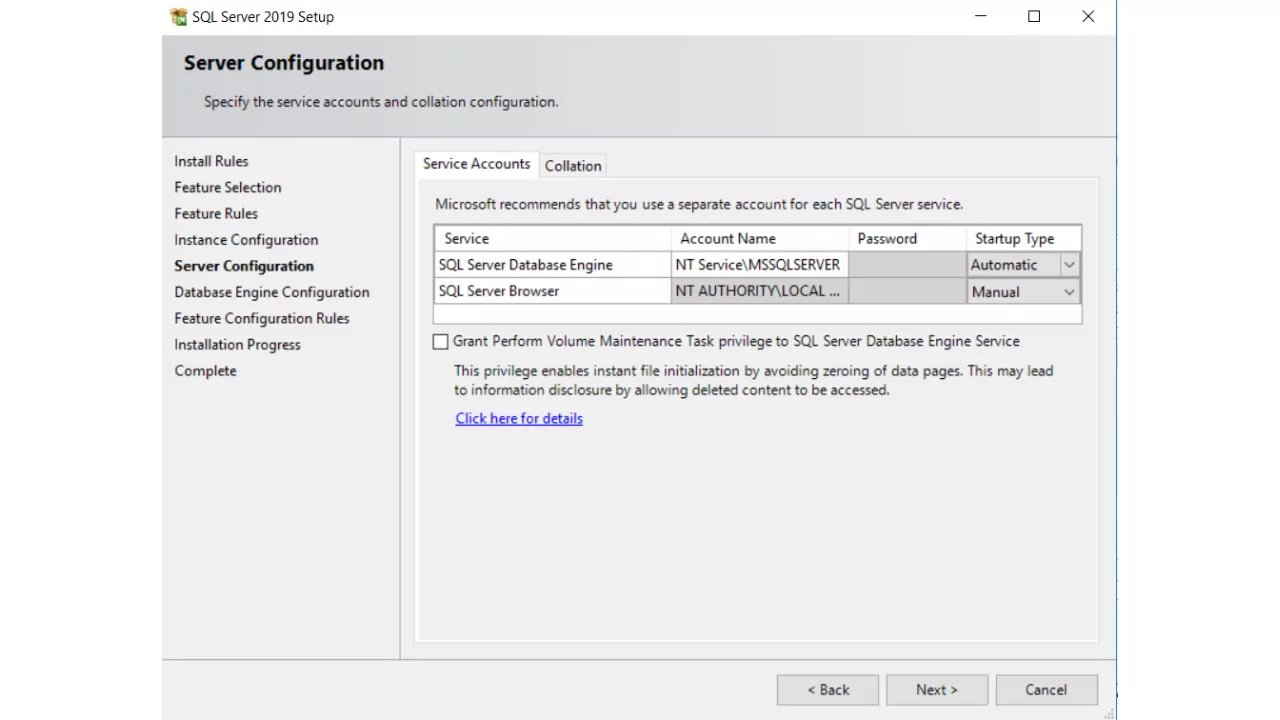Select the NT AUTHORITY\LOCAL account name cell
The height and width of the screenshot is (720, 1280).
click(760, 291)
